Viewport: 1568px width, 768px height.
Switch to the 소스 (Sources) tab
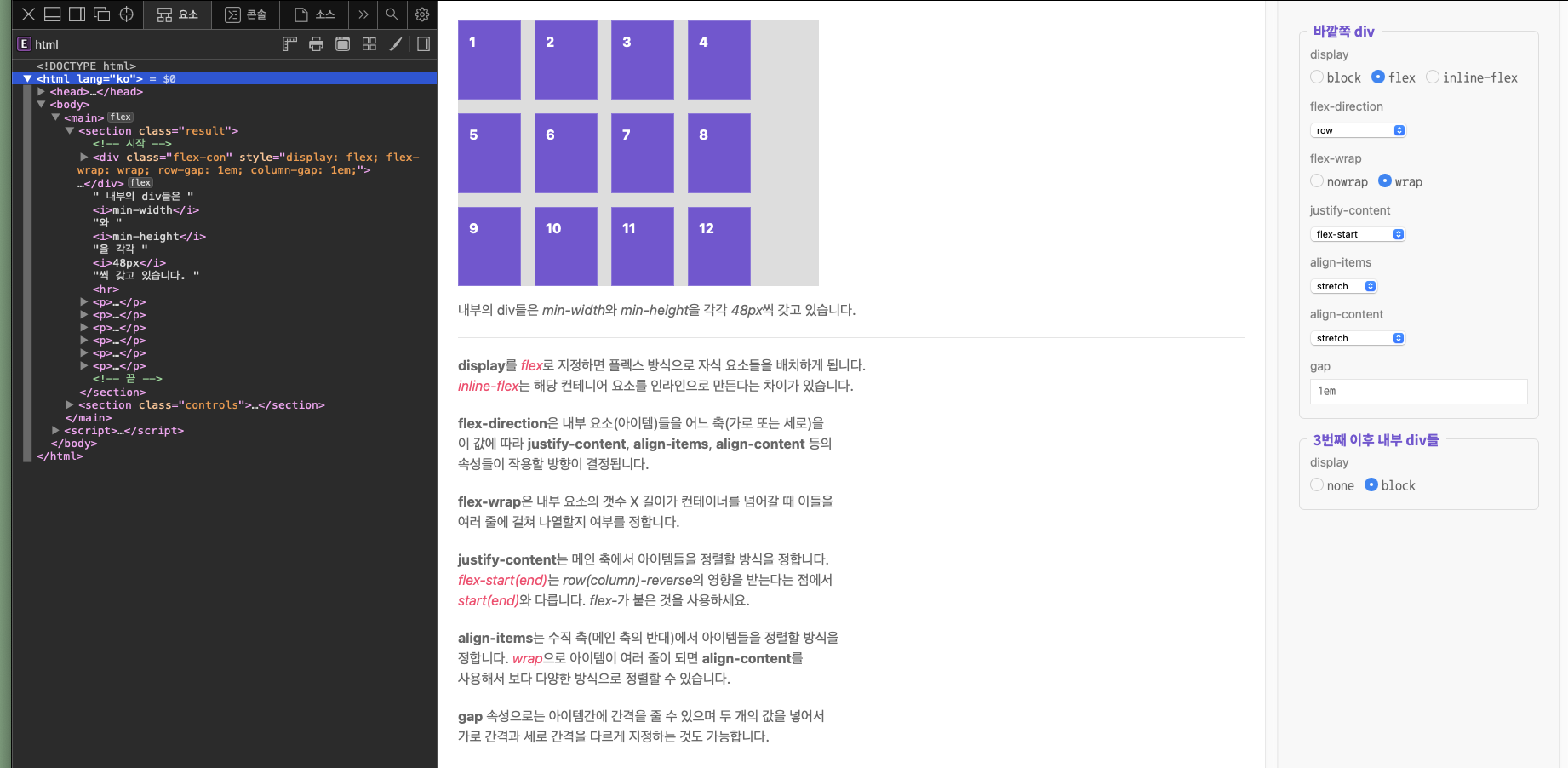tap(314, 14)
